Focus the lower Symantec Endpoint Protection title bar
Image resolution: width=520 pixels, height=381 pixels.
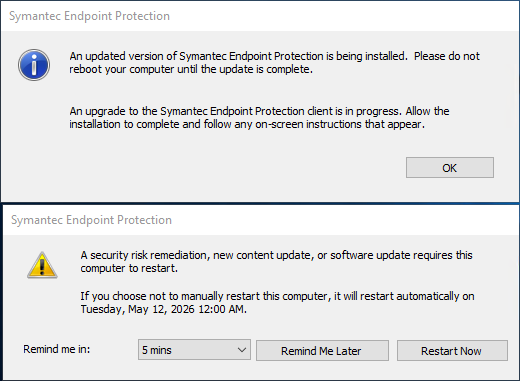[260, 220]
